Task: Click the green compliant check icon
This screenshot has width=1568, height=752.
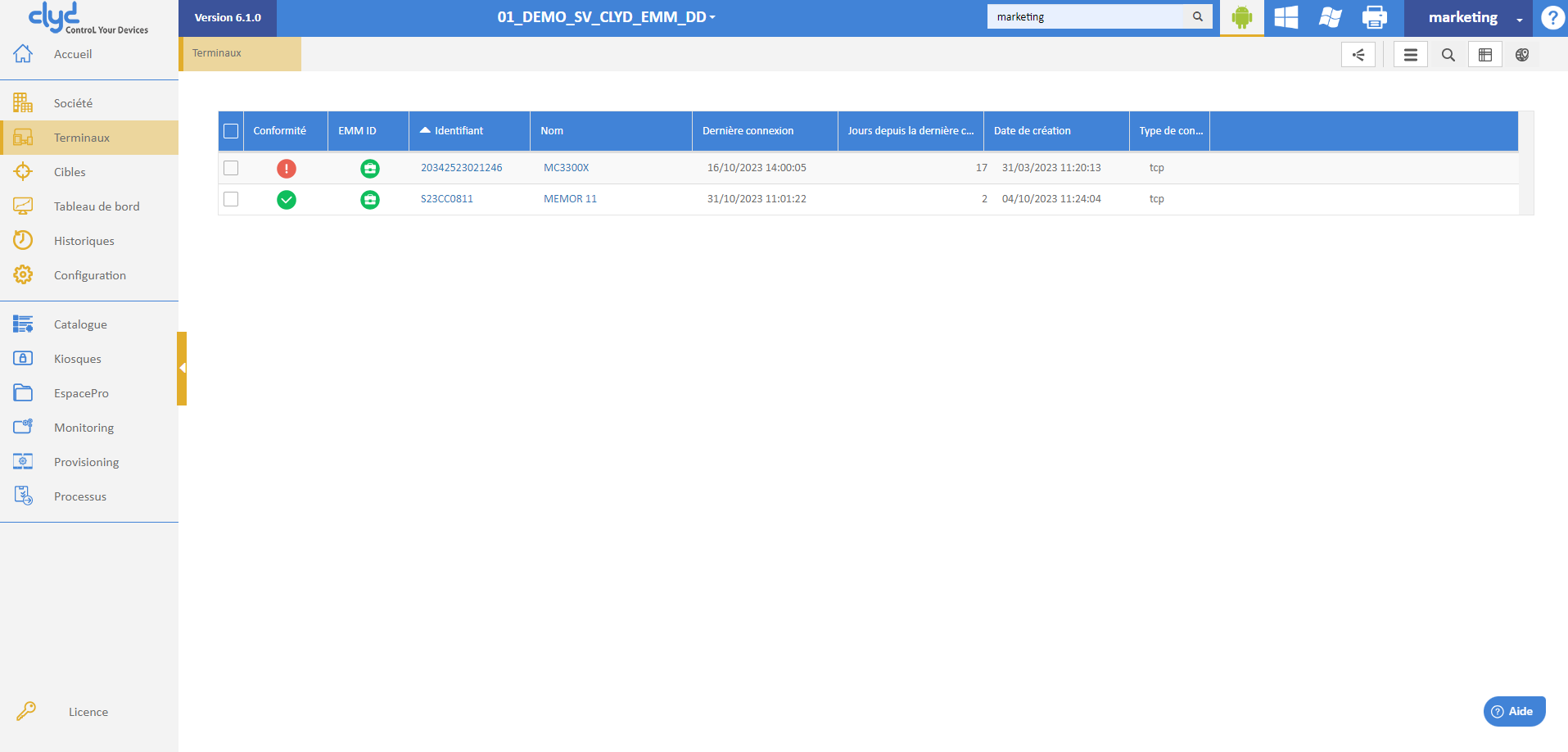Action: tap(287, 200)
